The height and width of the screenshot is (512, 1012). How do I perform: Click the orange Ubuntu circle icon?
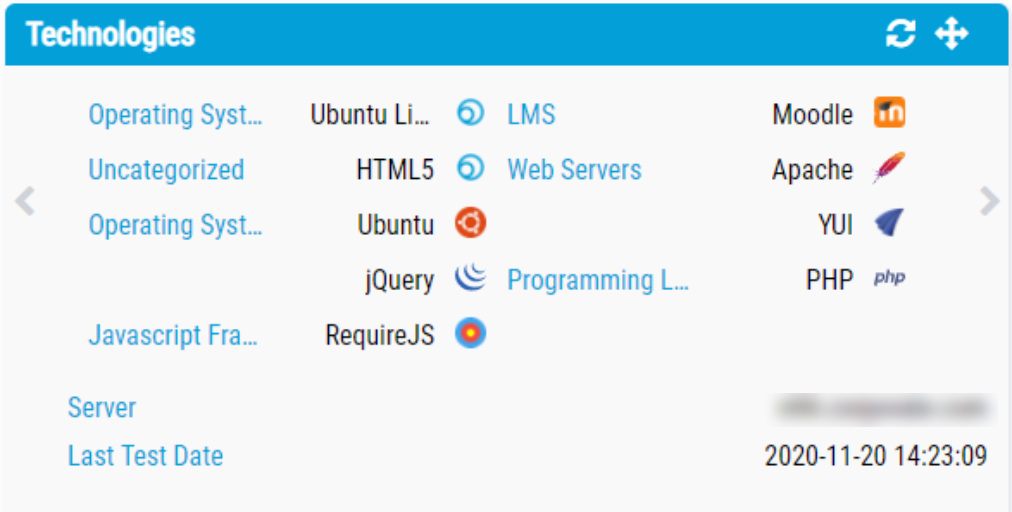[x=471, y=224]
